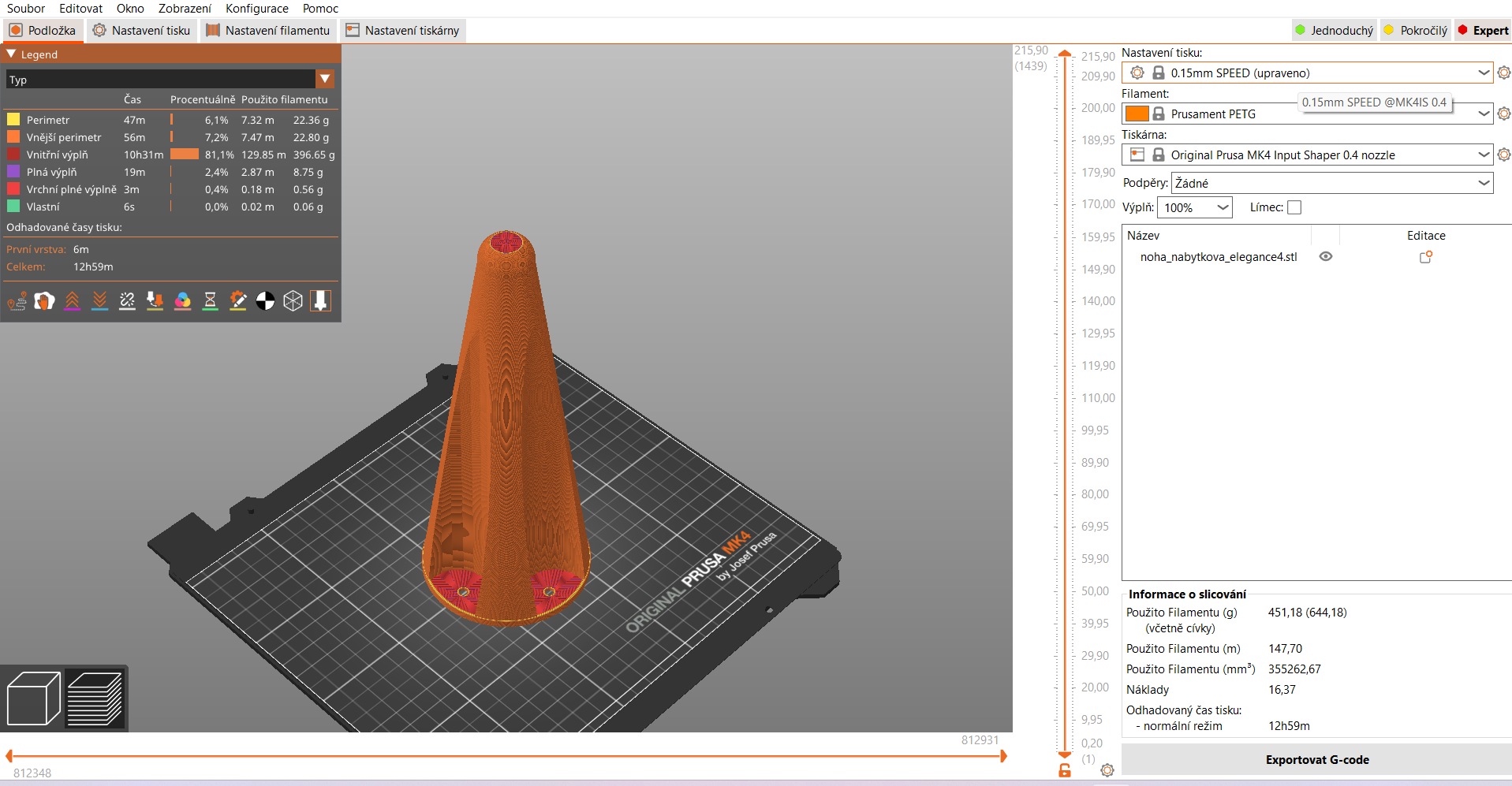
Task: Switch to 3D editor view cube
Action: [33, 698]
